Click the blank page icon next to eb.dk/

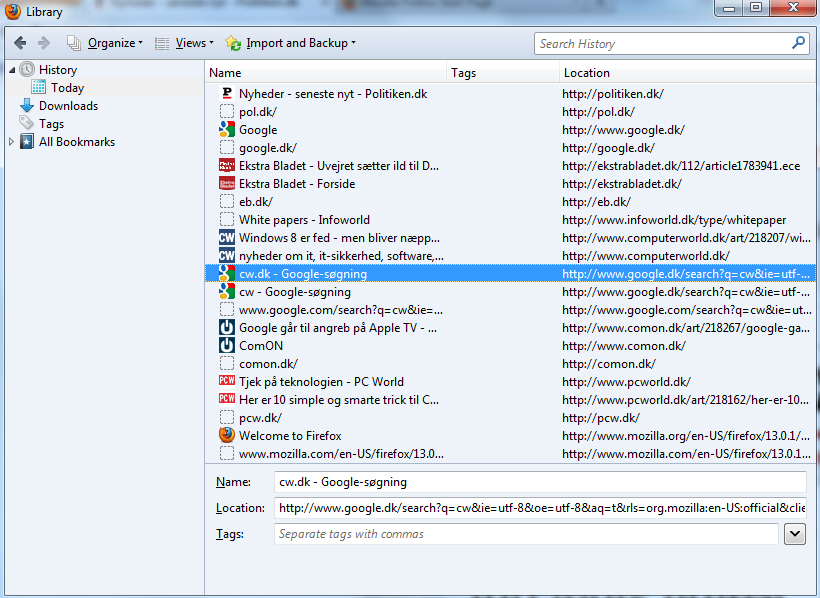pos(226,201)
